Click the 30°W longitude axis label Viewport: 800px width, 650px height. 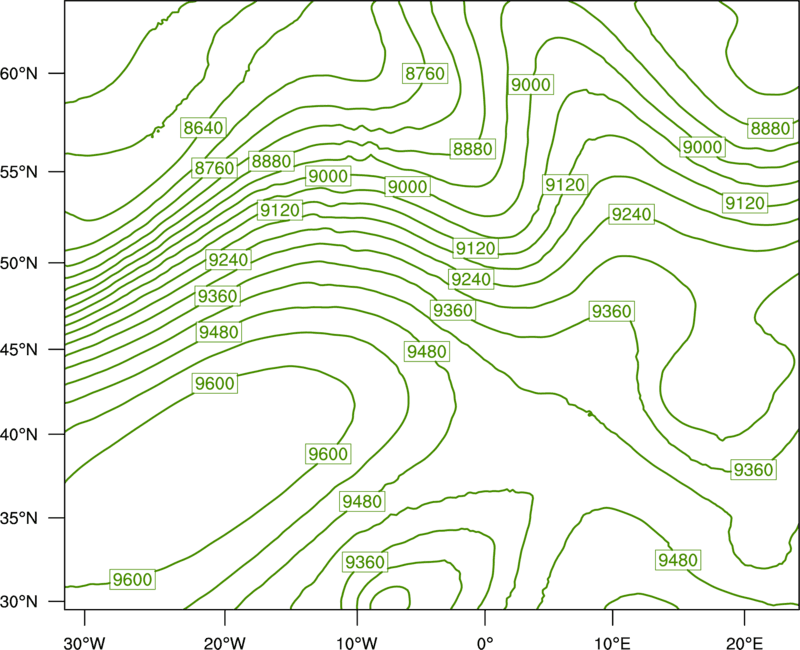click(85, 643)
